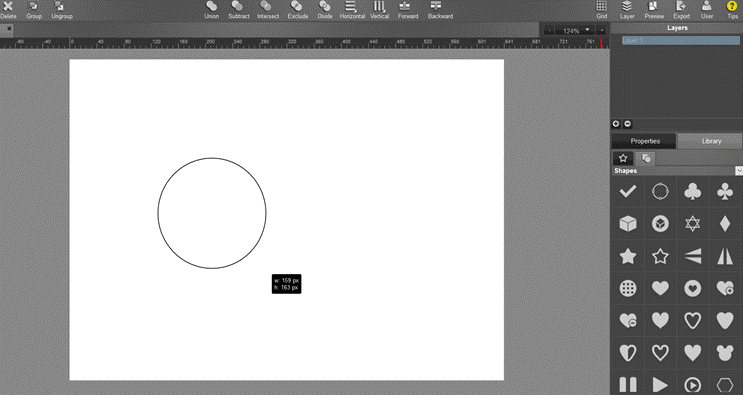This screenshot has width=743, height=395.
Task: Ungroup the selected objects
Action: 62,10
